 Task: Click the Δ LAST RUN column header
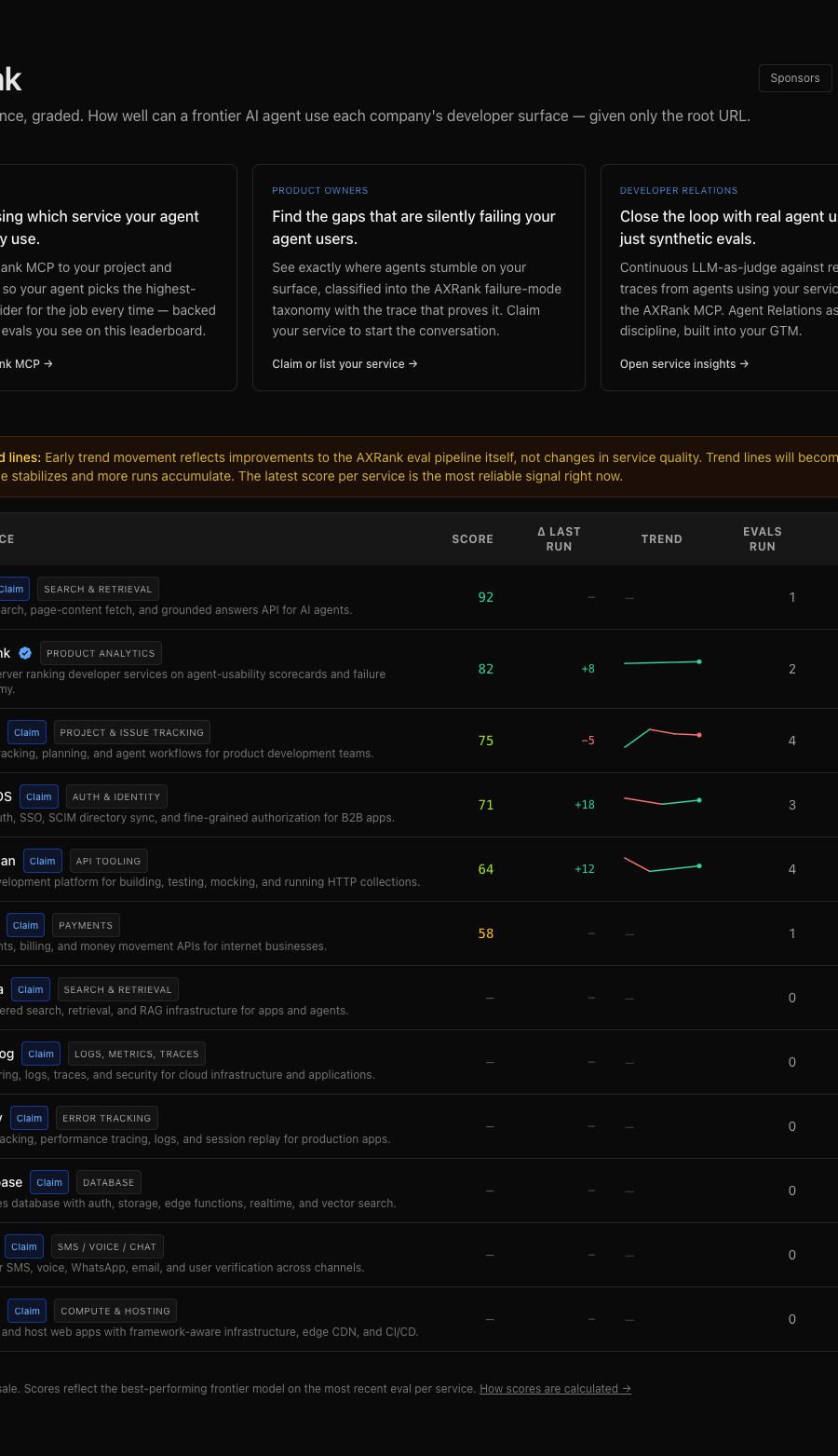coord(559,539)
